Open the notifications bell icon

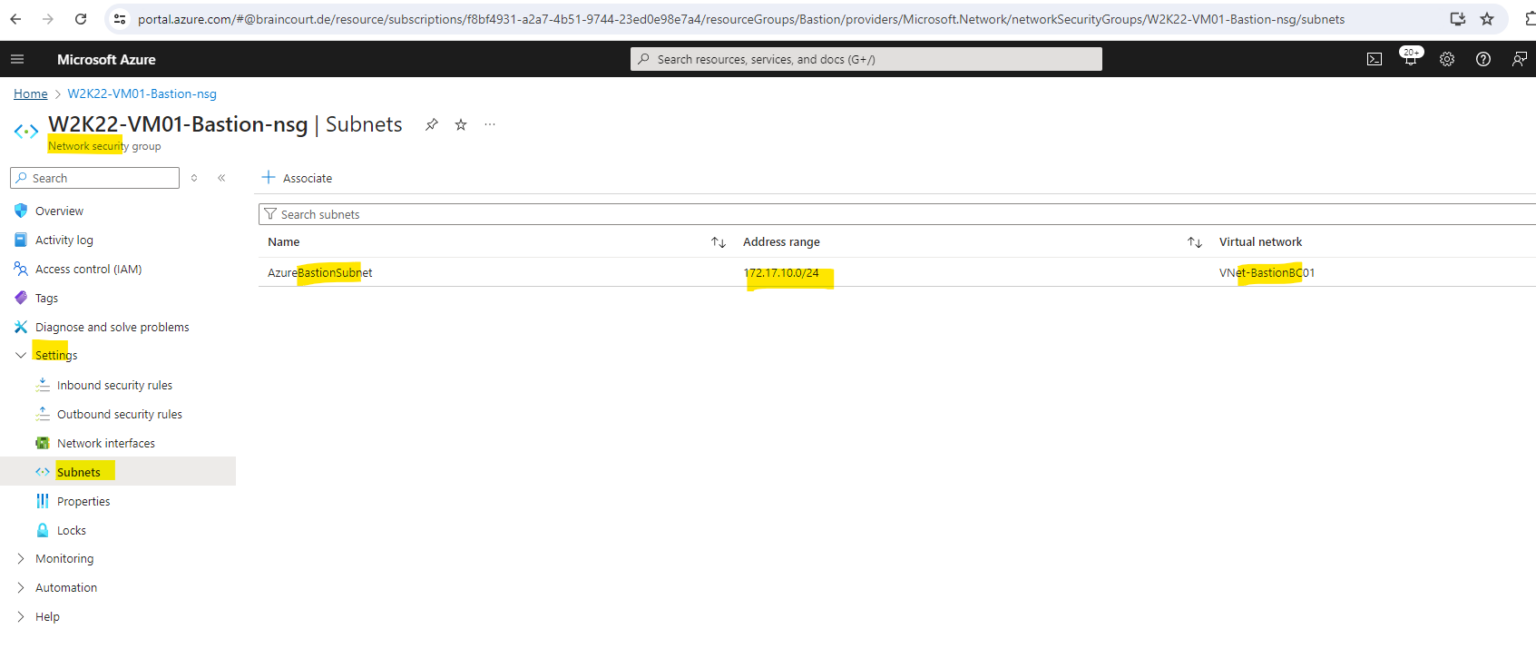[x=1411, y=58]
